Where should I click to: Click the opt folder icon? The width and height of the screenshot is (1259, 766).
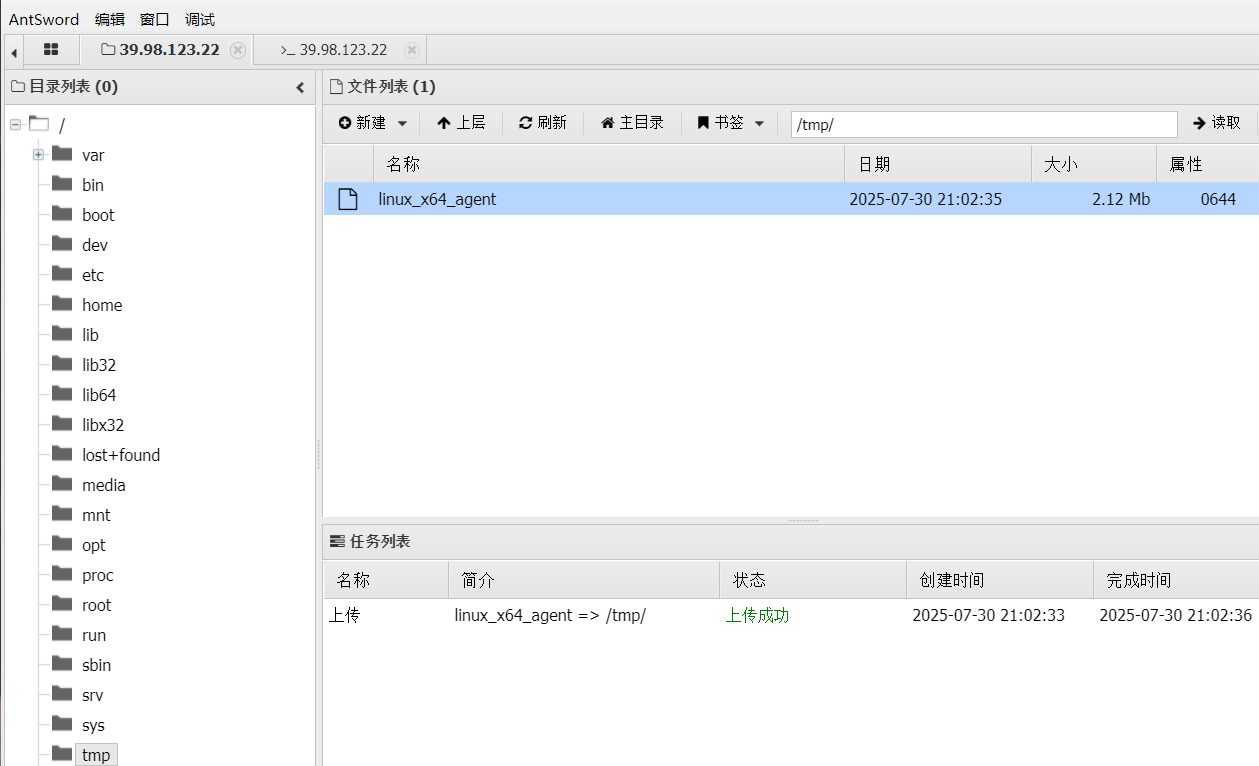(62, 544)
